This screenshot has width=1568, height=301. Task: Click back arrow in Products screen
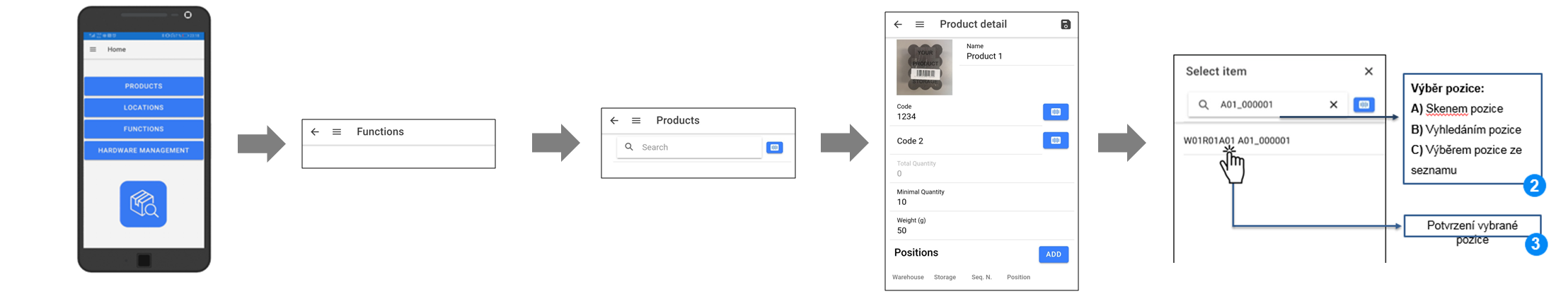point(614,121)
